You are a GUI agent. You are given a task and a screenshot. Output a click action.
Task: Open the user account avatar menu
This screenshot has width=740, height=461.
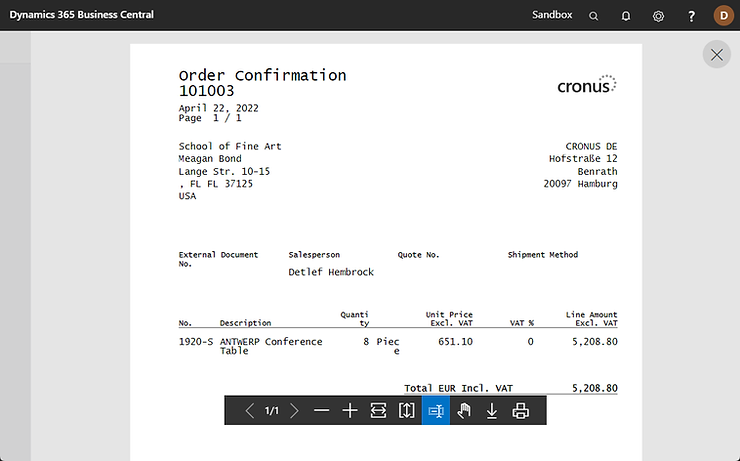(x=723, y=16)
